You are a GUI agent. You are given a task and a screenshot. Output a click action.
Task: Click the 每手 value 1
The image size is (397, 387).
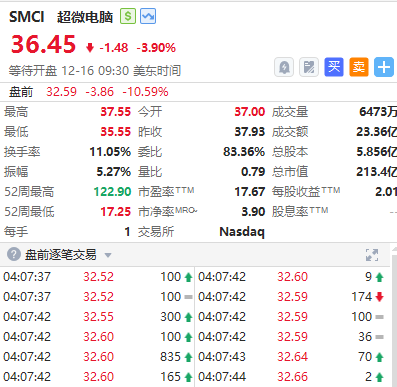coord(127,232)
